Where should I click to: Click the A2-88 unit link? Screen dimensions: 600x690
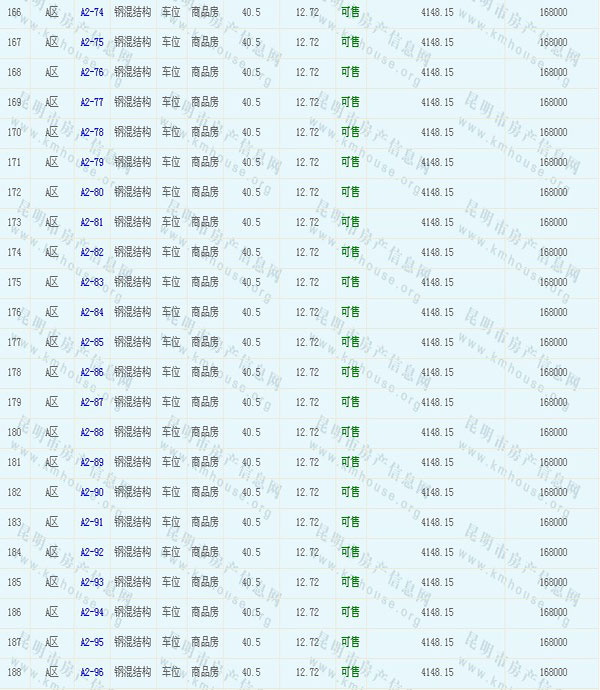click(x=91, y=432)
